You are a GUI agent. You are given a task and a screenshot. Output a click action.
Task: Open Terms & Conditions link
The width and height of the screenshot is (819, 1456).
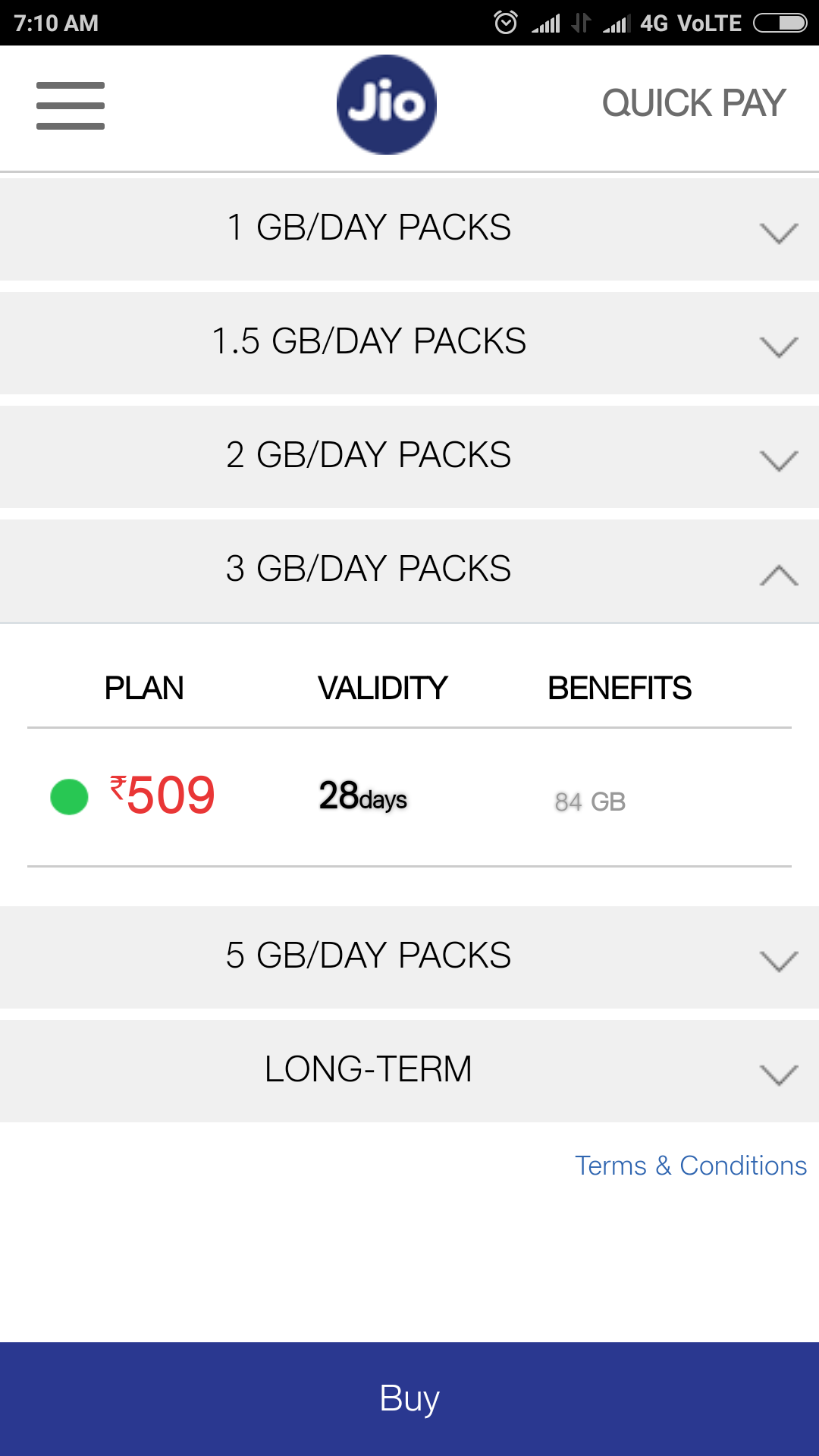pos(691,1166)
